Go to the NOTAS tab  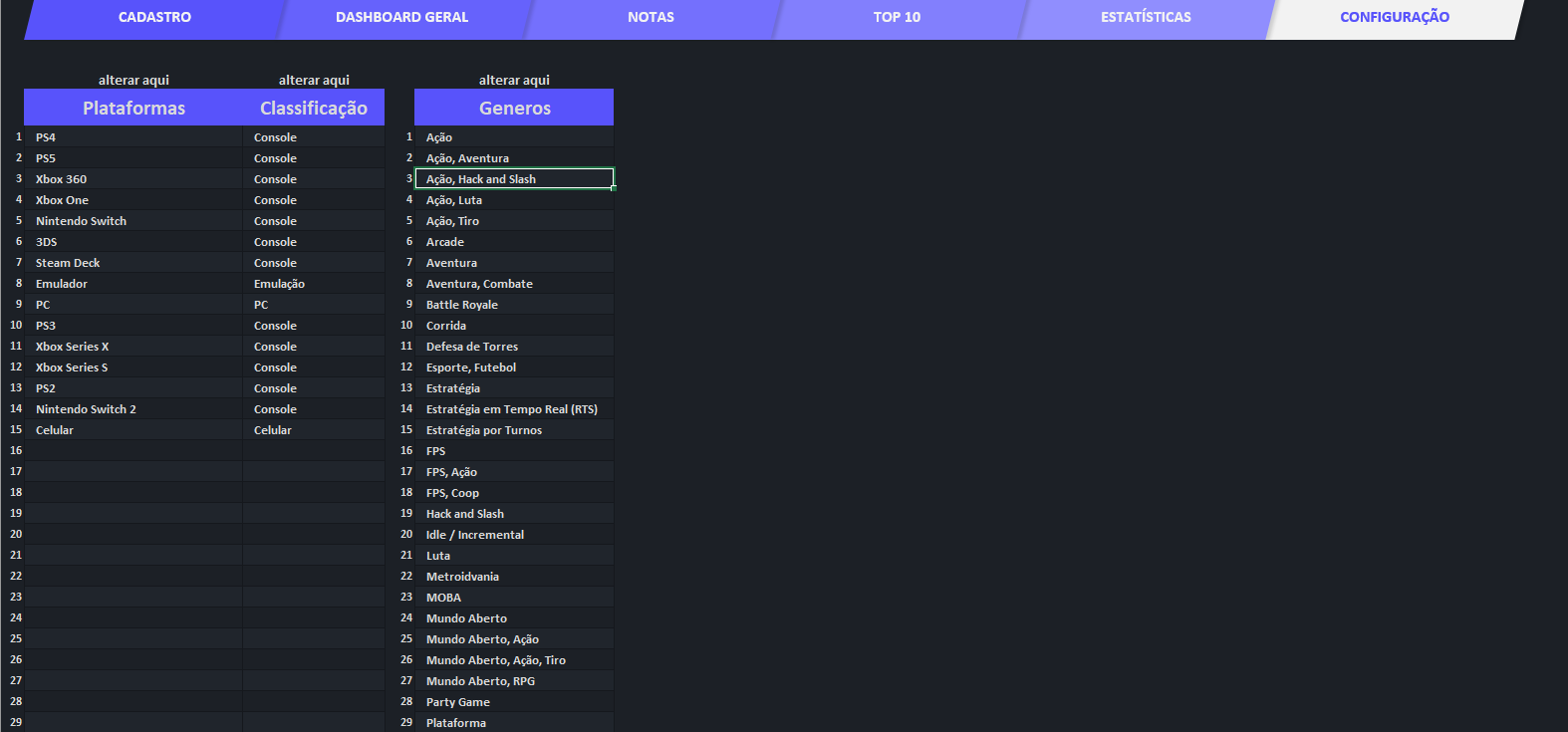point(651,17)
